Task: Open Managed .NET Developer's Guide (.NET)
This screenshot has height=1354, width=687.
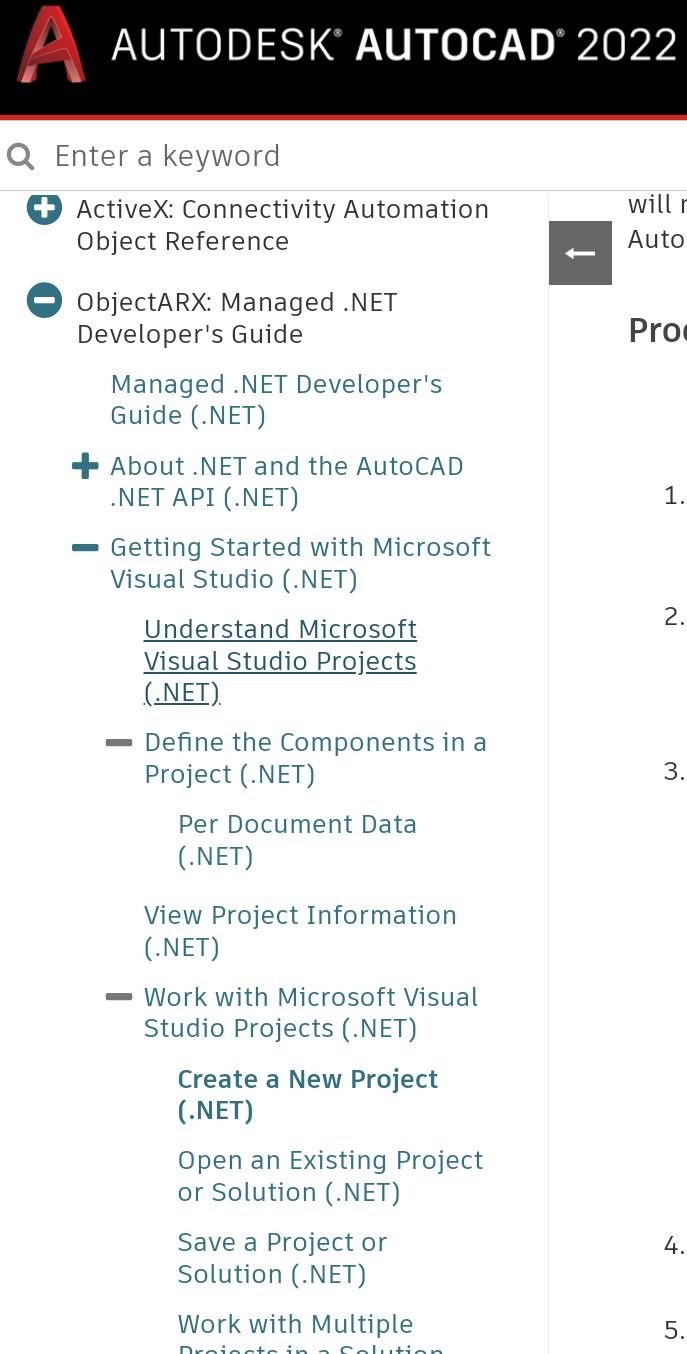Action: click(x=278, y=399)
